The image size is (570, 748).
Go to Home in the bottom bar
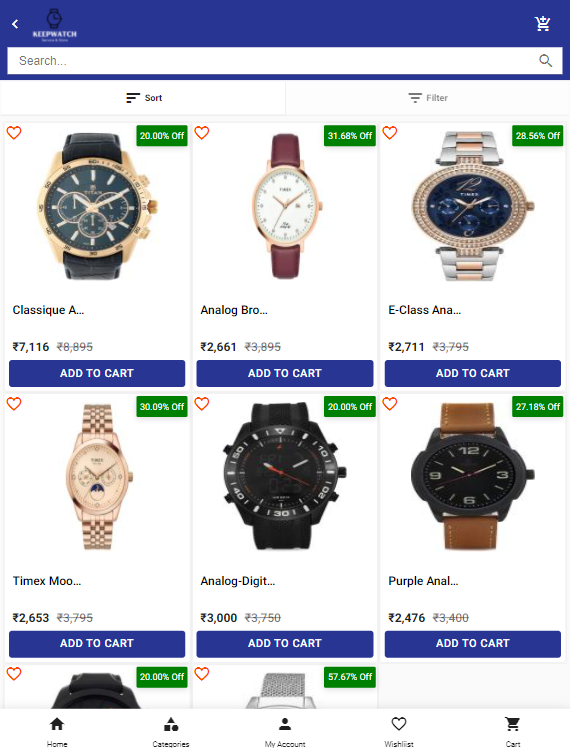(x=57, y=731)
